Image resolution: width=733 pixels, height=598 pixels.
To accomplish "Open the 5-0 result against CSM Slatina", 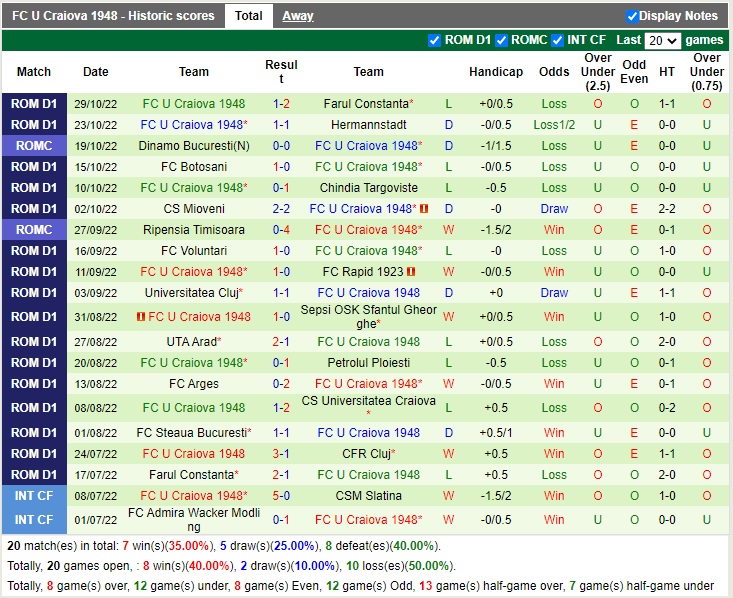I will (x=281, y=496).
